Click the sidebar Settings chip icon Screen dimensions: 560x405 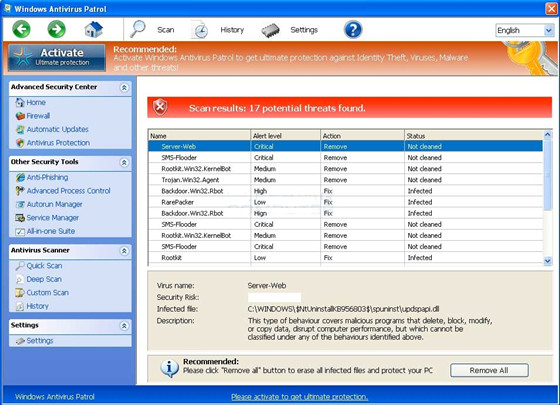[x=20, y=341]
